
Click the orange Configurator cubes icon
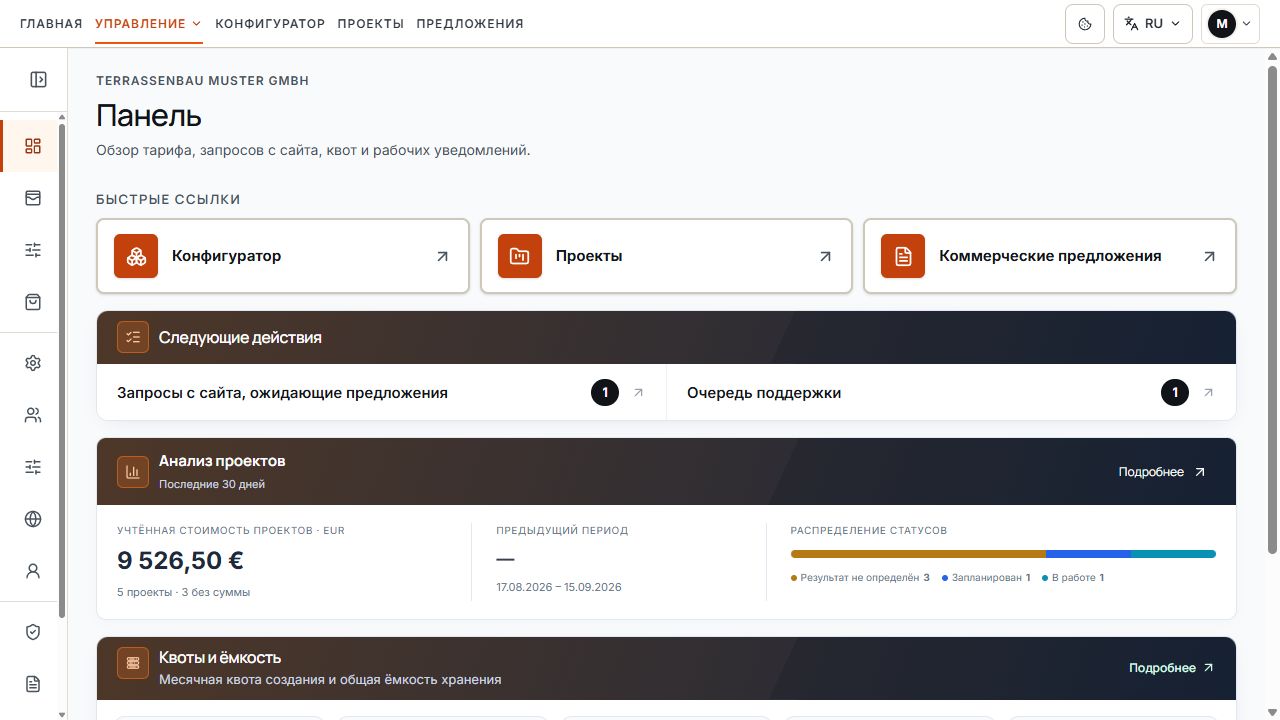[136, 256]
